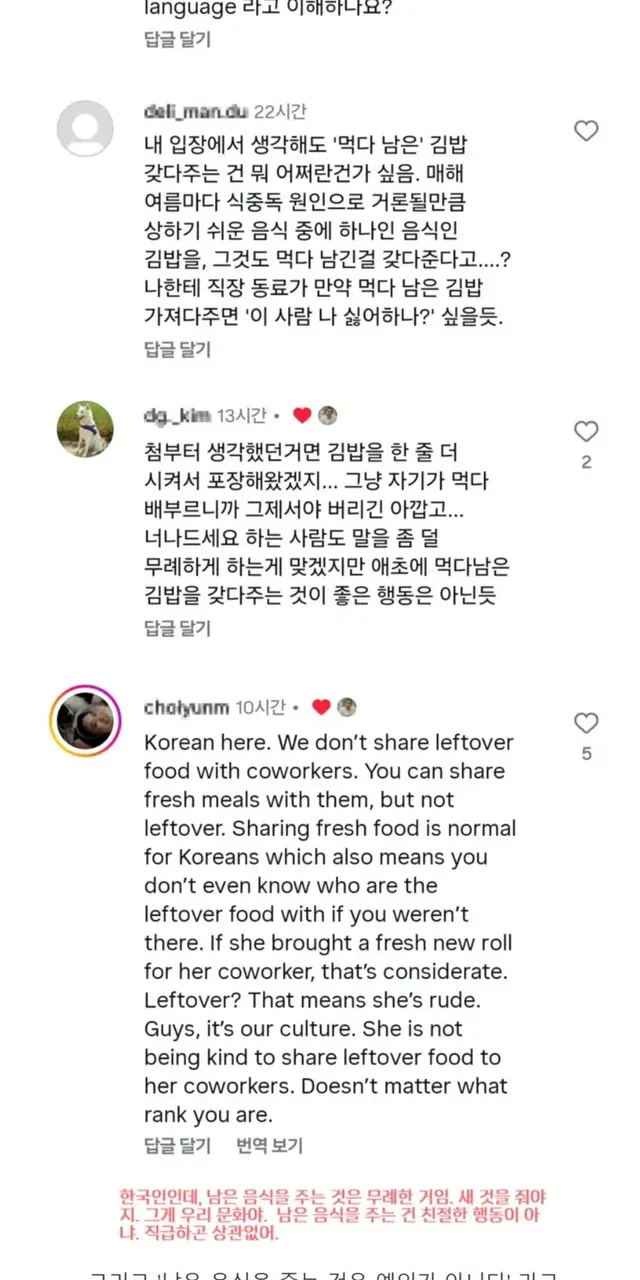Image resolution: width=640 pixels, height=1280 pixels.
Task: Like the cholyunm comment with the heart
Action: point(586,723)
